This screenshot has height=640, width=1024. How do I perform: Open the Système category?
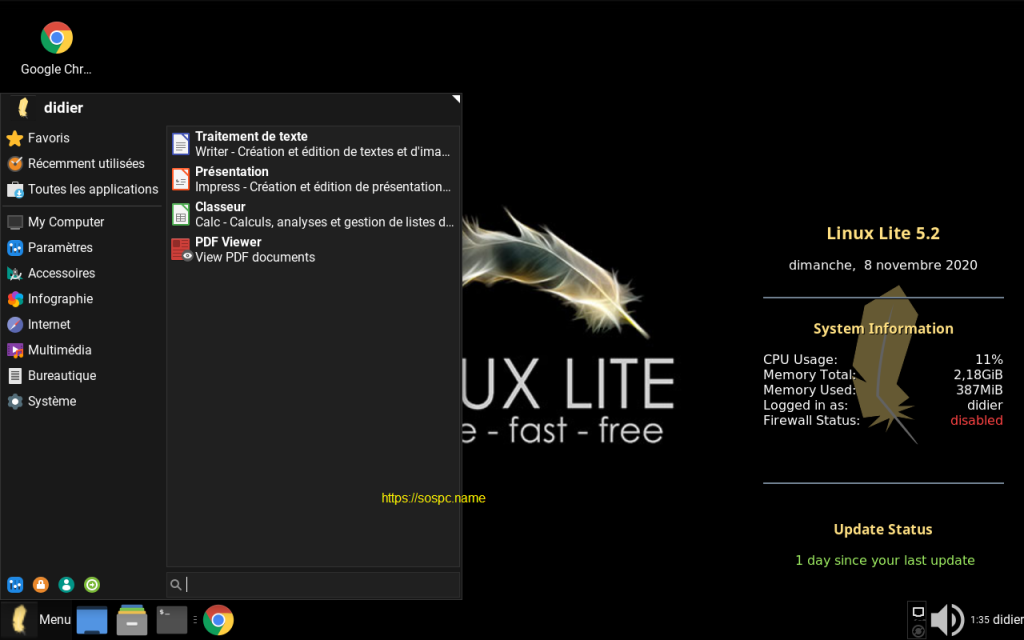point(82,401)
